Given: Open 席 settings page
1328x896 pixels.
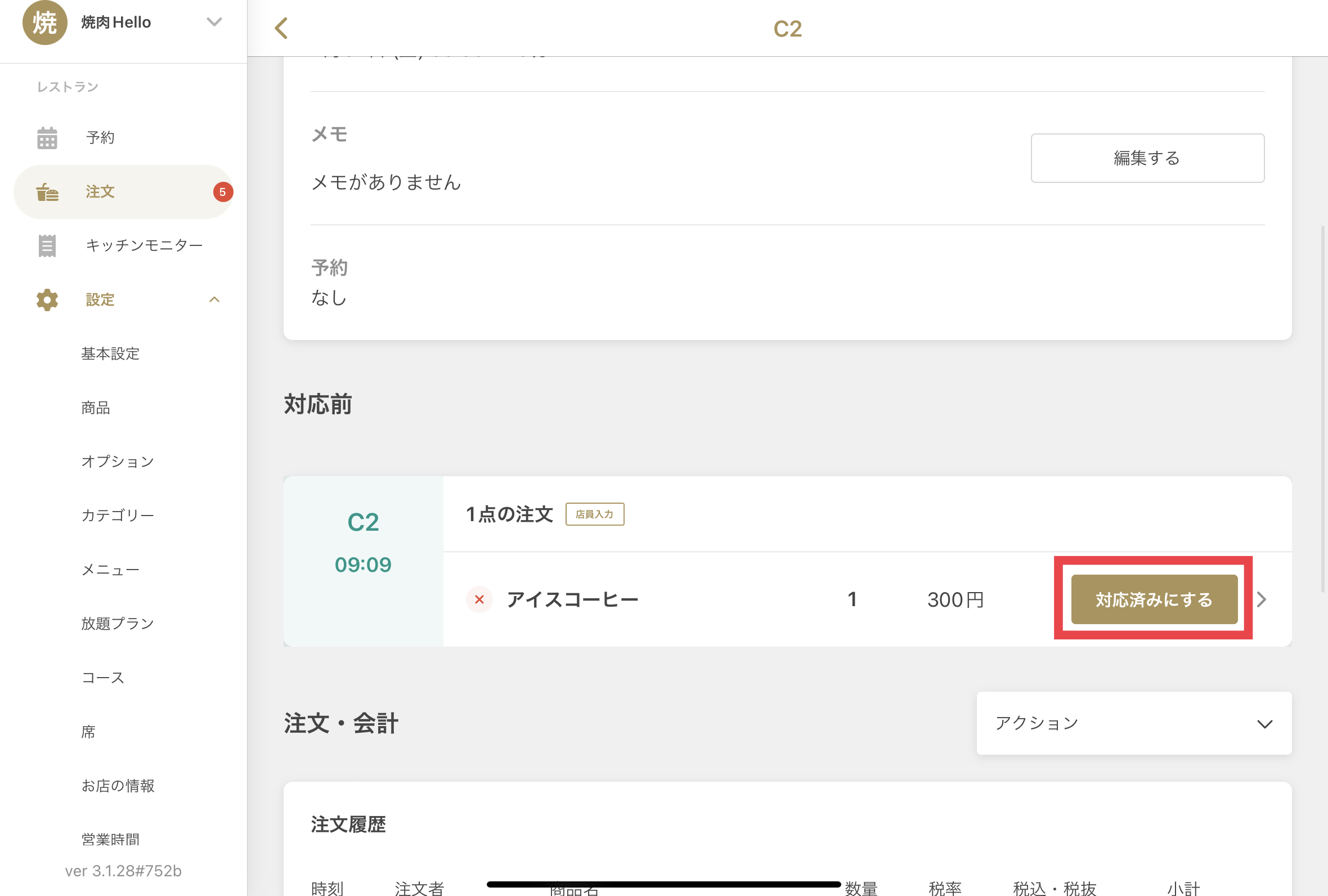Looking at the screenshot, I should (x=88, y=732).
